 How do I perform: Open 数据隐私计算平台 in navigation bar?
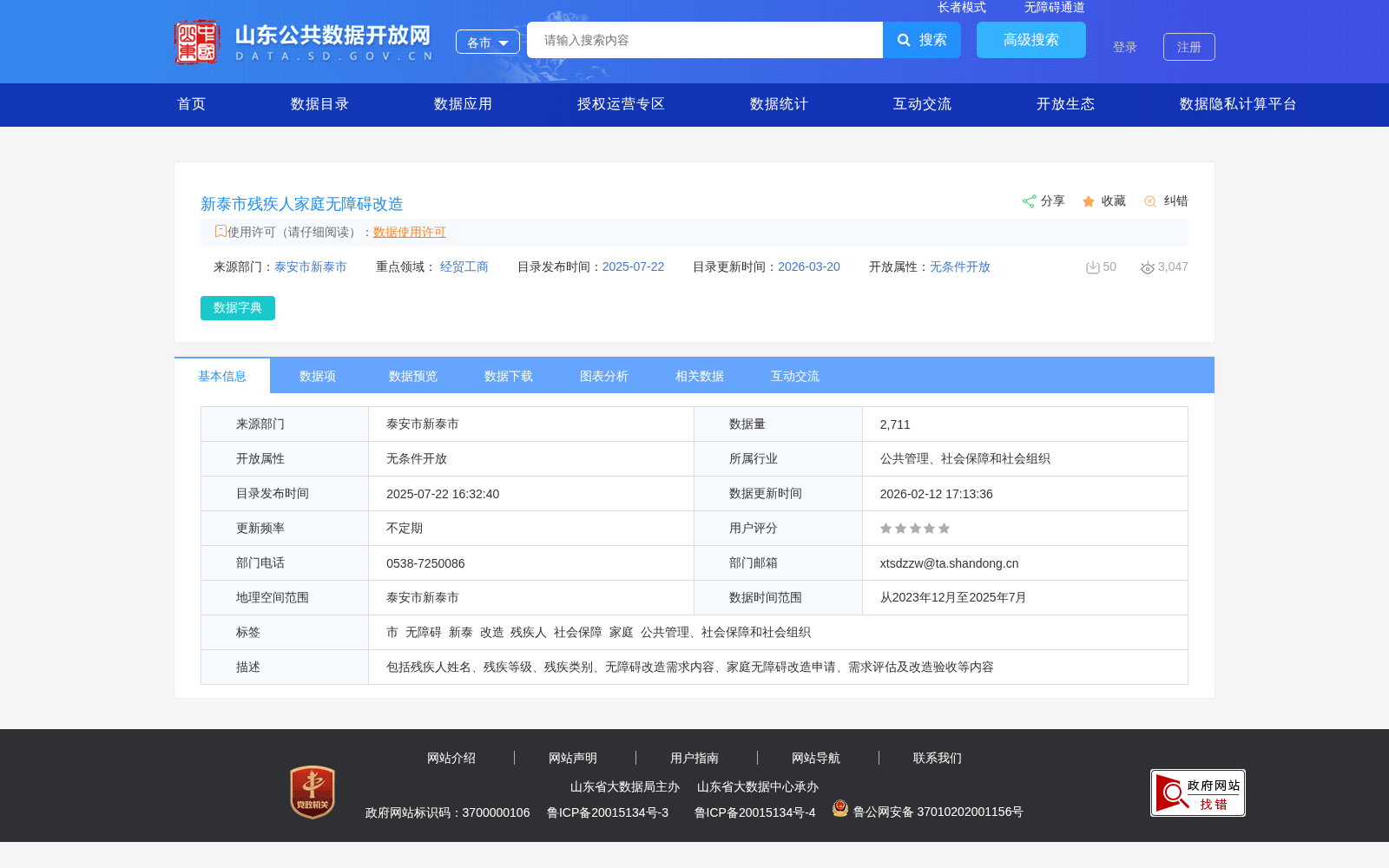[1239, 104]
